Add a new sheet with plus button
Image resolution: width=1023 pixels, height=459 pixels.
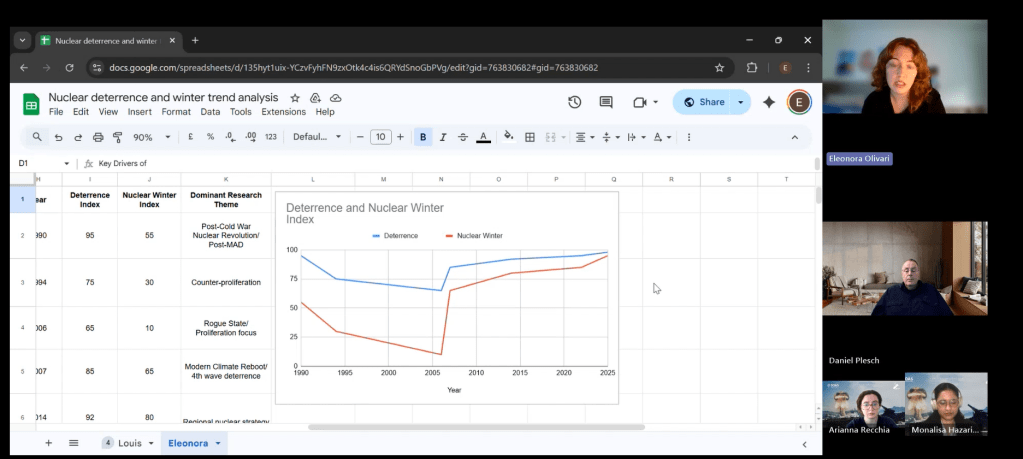48,443
